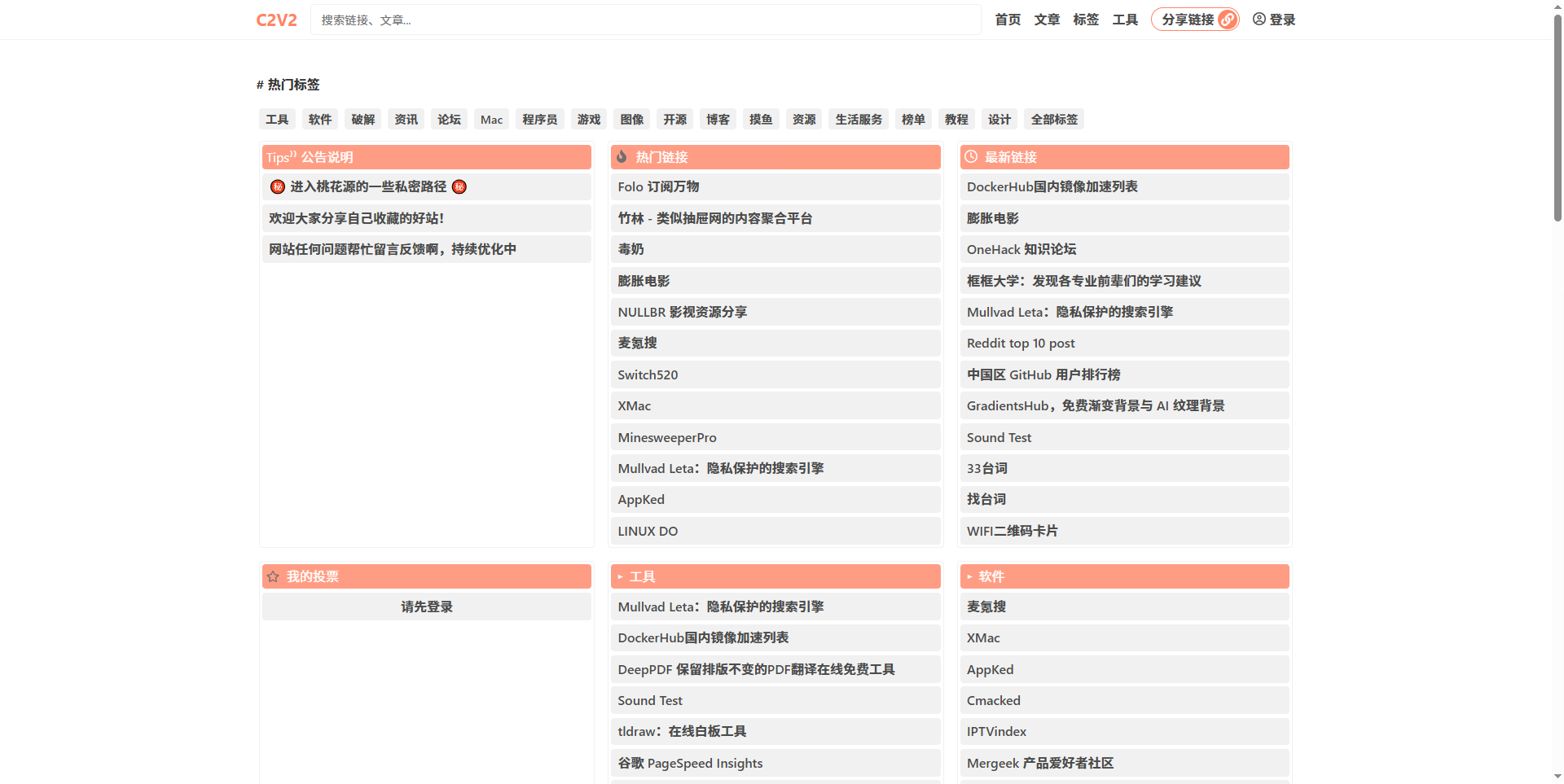
Task: Click the star icon in my votes header
Action: tap(274, 576)
